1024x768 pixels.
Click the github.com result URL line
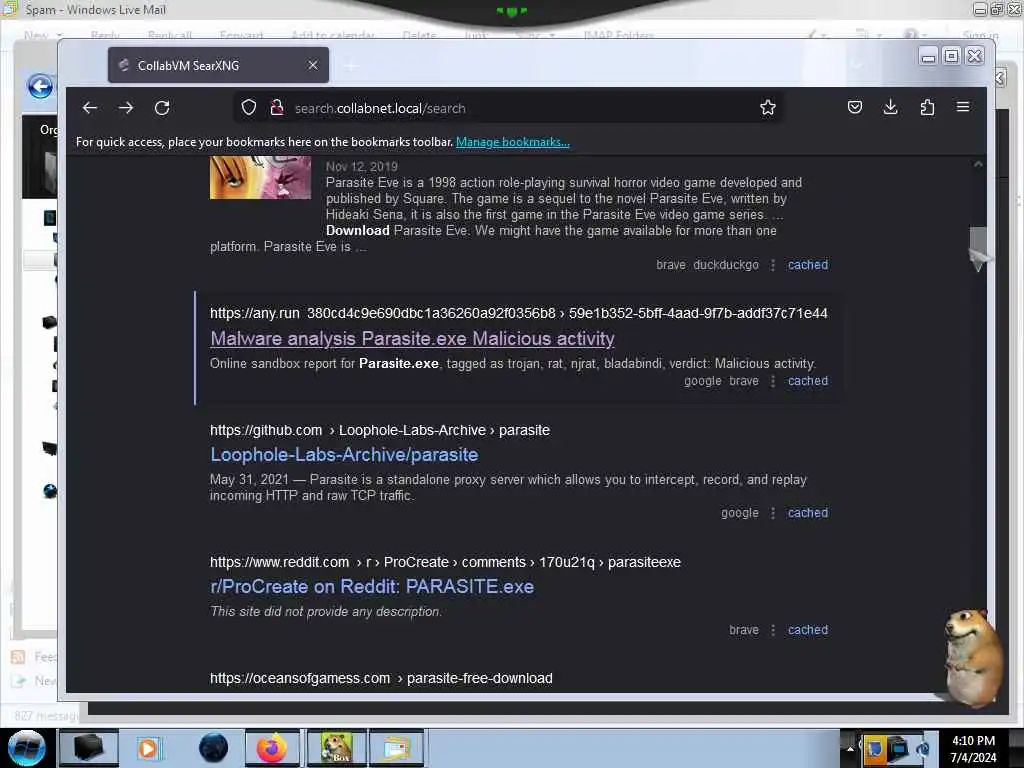[x=380, y=430]
